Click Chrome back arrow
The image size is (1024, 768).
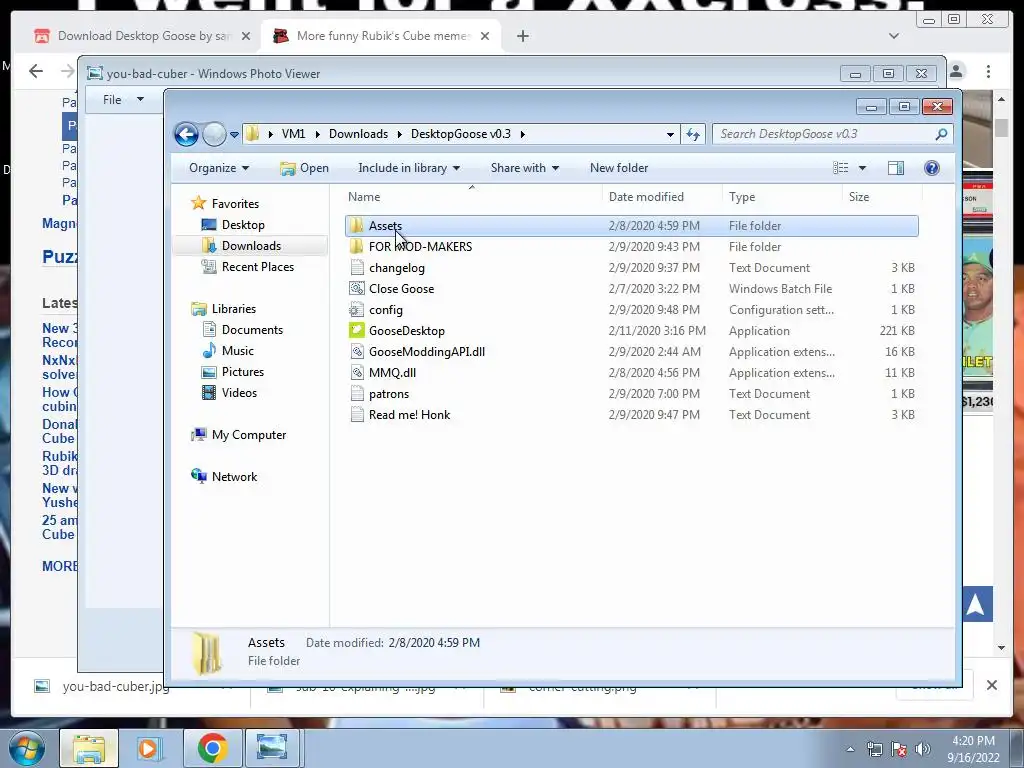point(36,71)
